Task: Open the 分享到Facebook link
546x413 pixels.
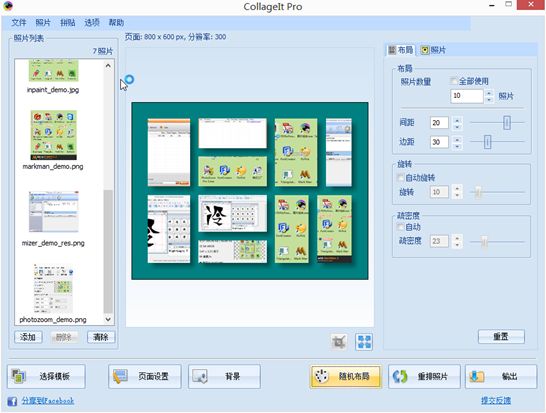Action: click(x=48, y=401)
